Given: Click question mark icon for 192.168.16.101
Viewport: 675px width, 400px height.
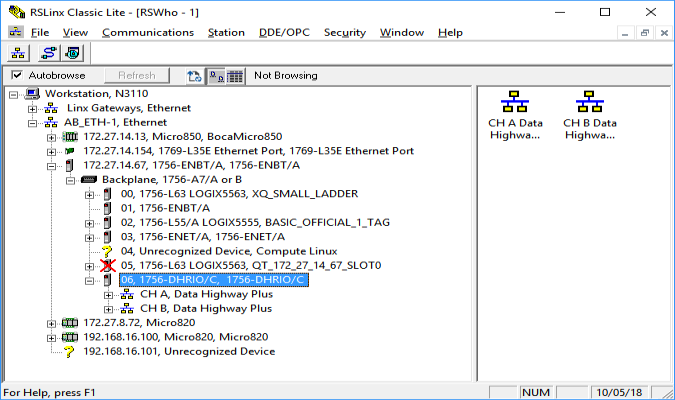Looking at the screenshot, I should click(x=69, y=352).
